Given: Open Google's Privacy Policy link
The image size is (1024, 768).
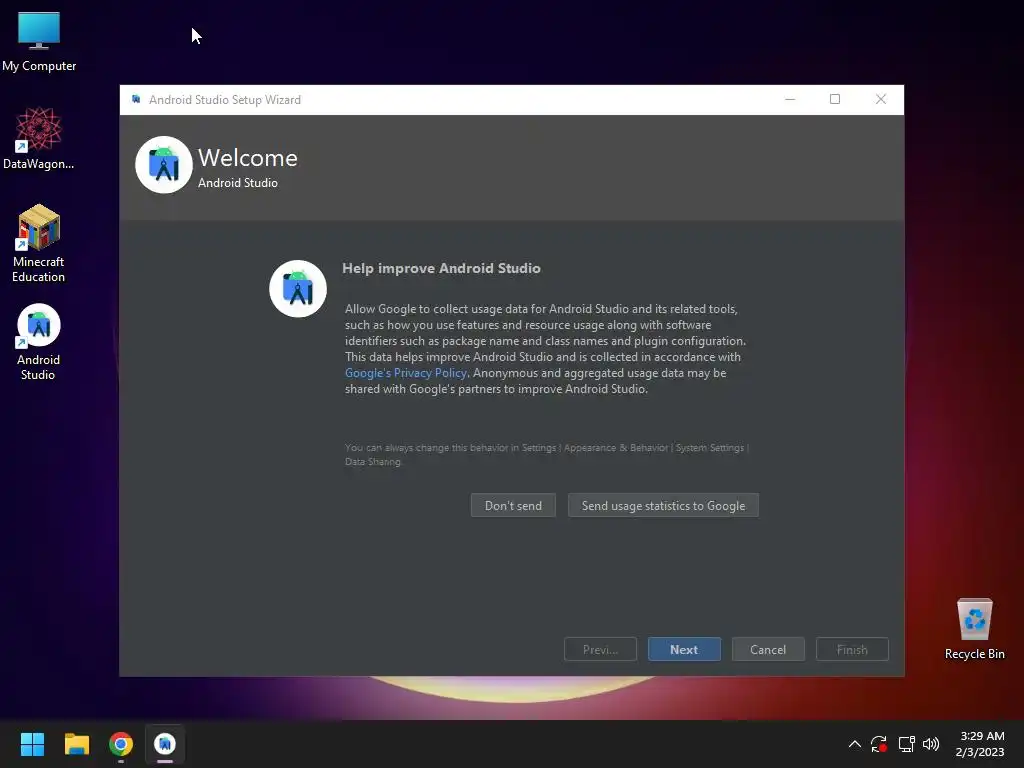Looking at the screenshot, I should [406, 373].
